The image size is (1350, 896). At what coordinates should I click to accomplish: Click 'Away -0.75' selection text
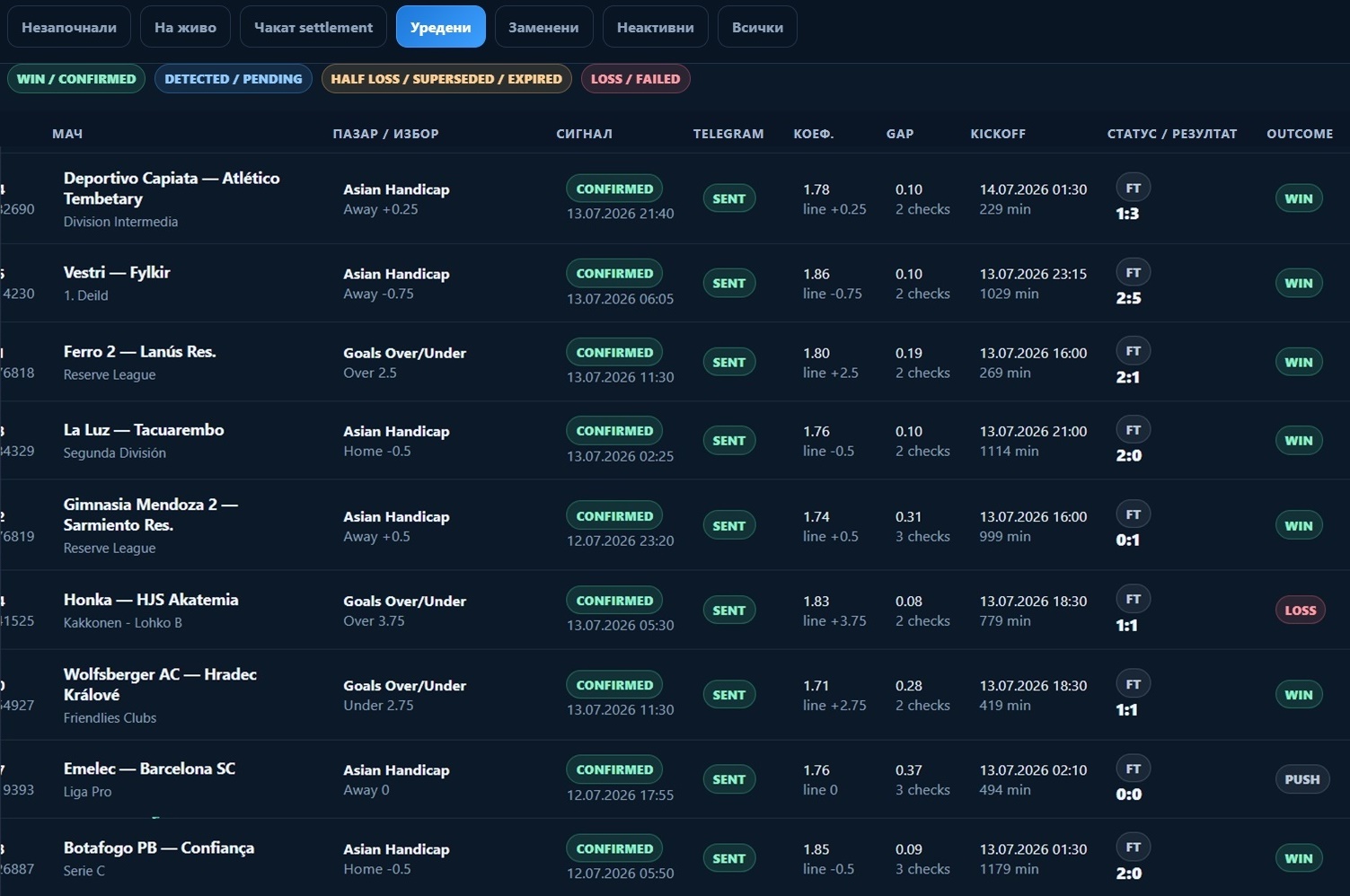coord(378,294)
